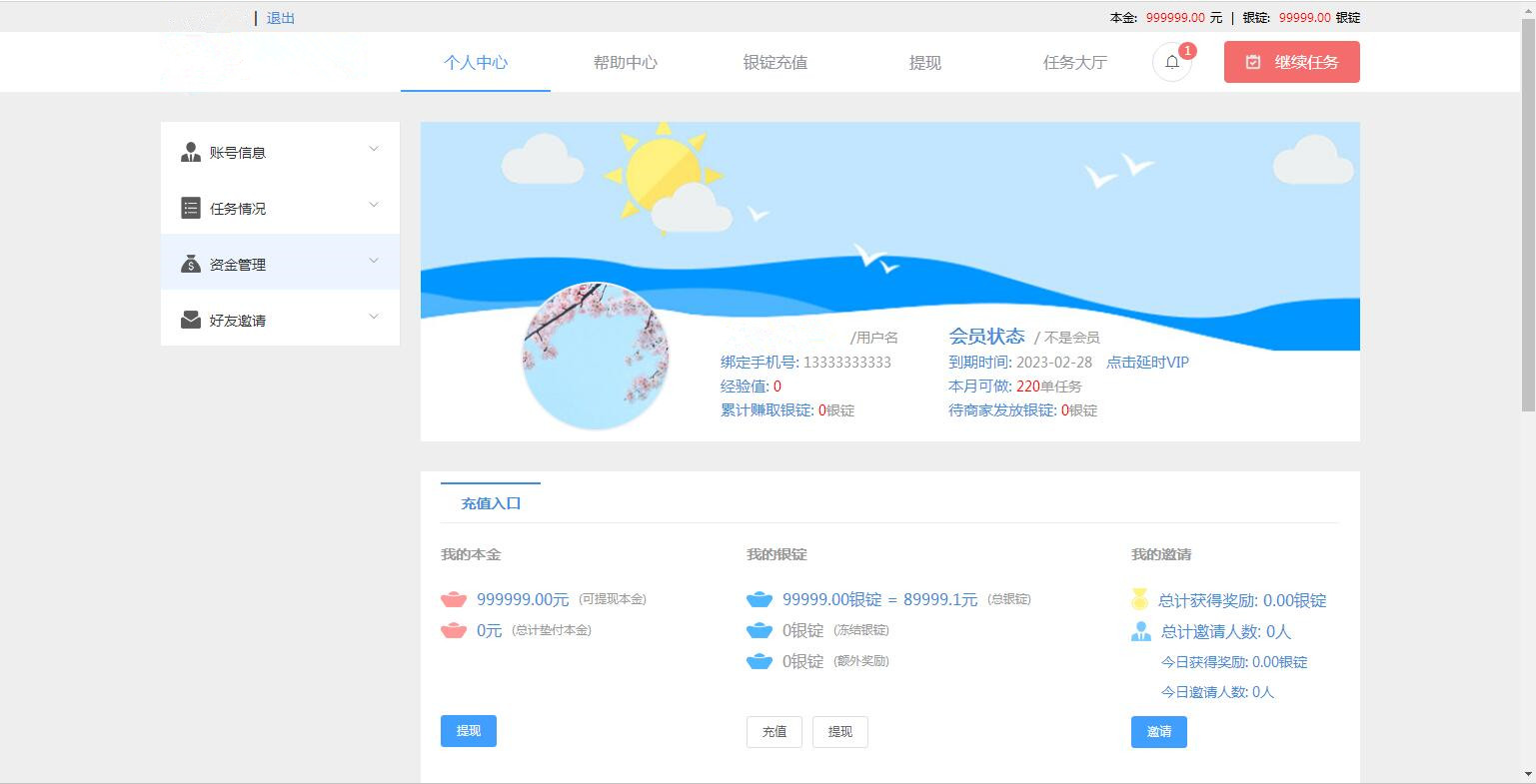Expand the 好友邀请 chevron
1536x784 pixels.
click(x=374, y=317)
